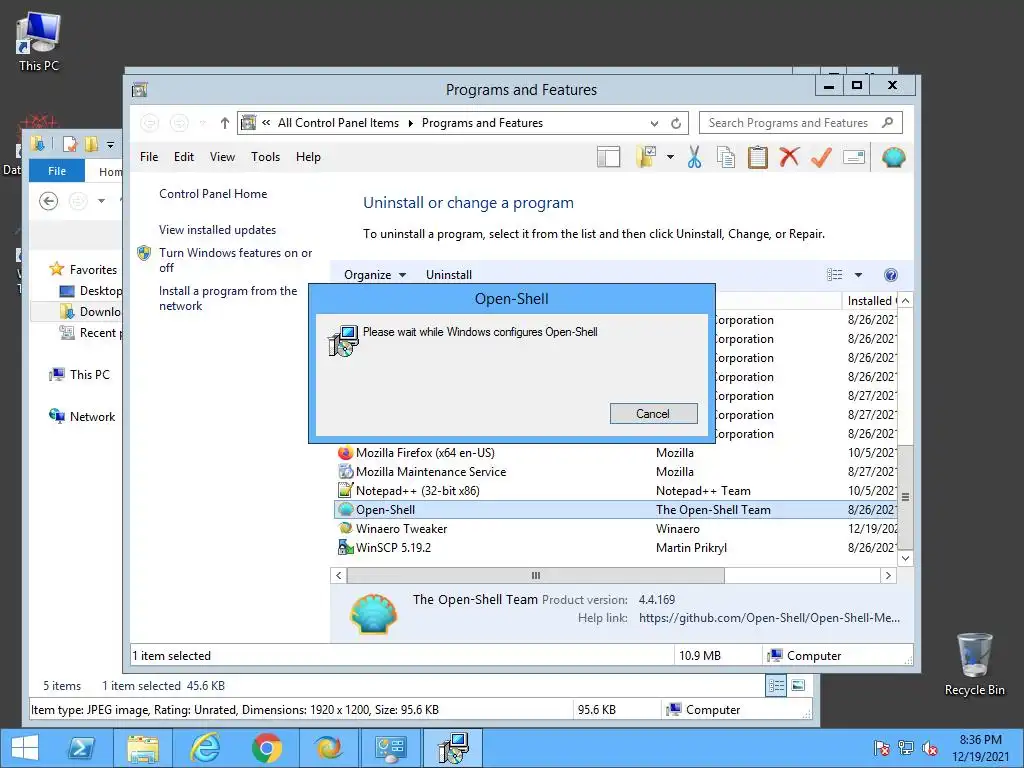Switch File Explorer to details view icon

click(x=776, y=685)
